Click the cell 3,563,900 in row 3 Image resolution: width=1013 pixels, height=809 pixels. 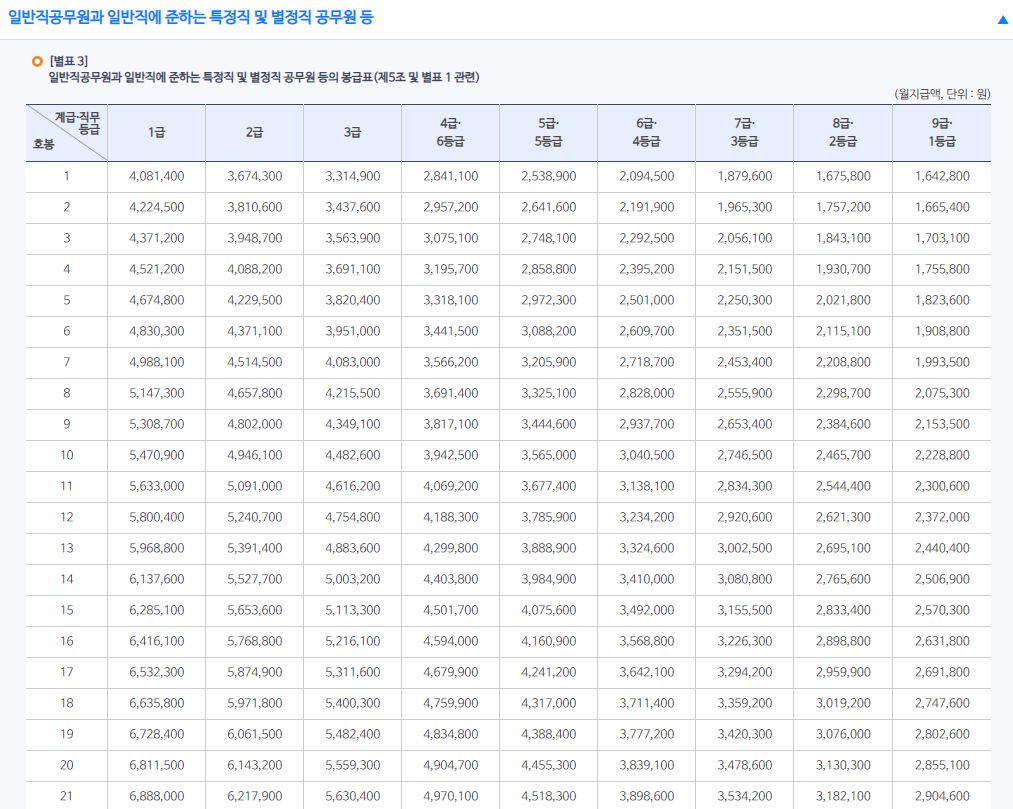352,238
